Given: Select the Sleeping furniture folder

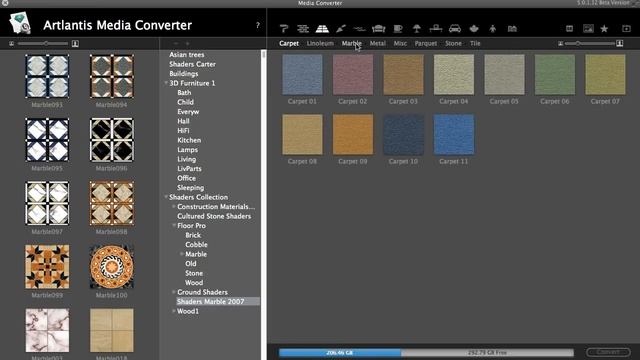Looking at the screenshot, I should pyautogui.click(x=190, y=188).
